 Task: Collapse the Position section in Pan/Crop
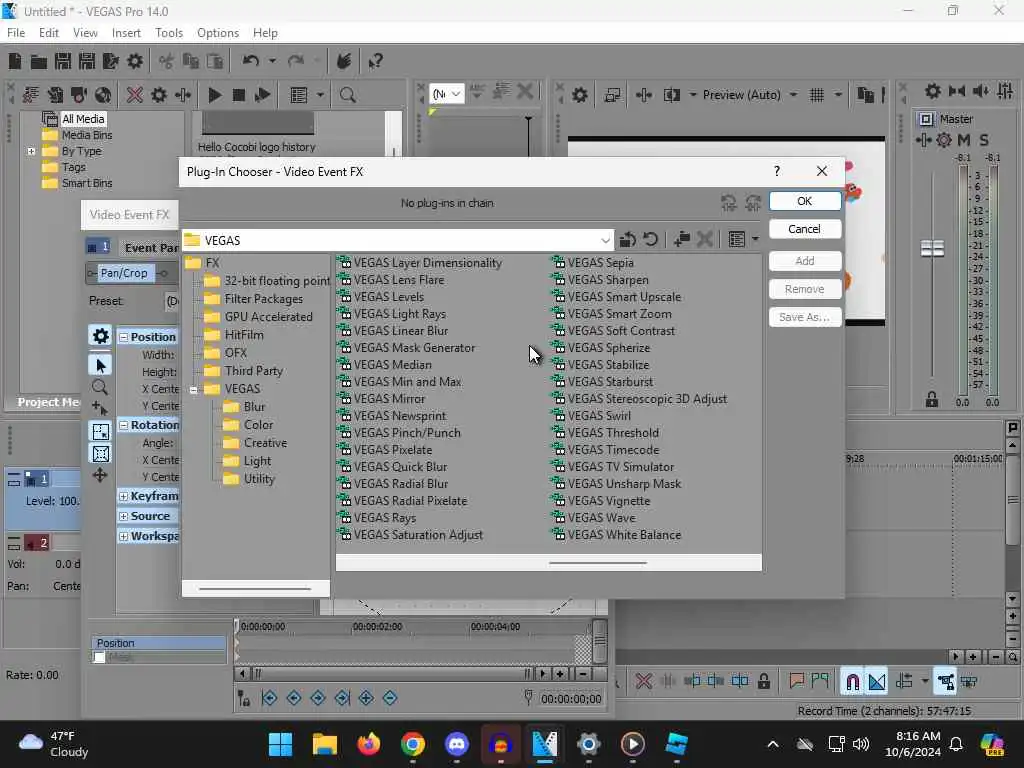coord(123,337)
